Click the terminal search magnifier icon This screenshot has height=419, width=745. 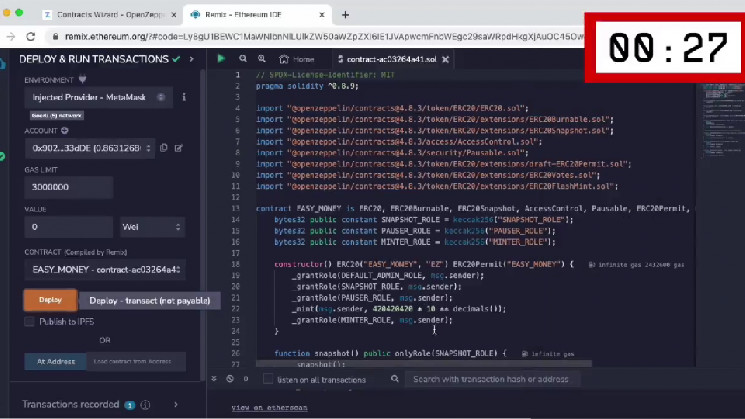[394, 379]
